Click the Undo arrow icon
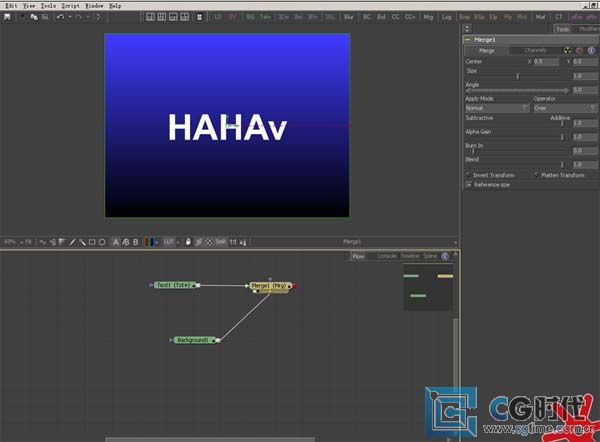The width and height of the screenshot is (600, 442). click(x=60, y=17)
